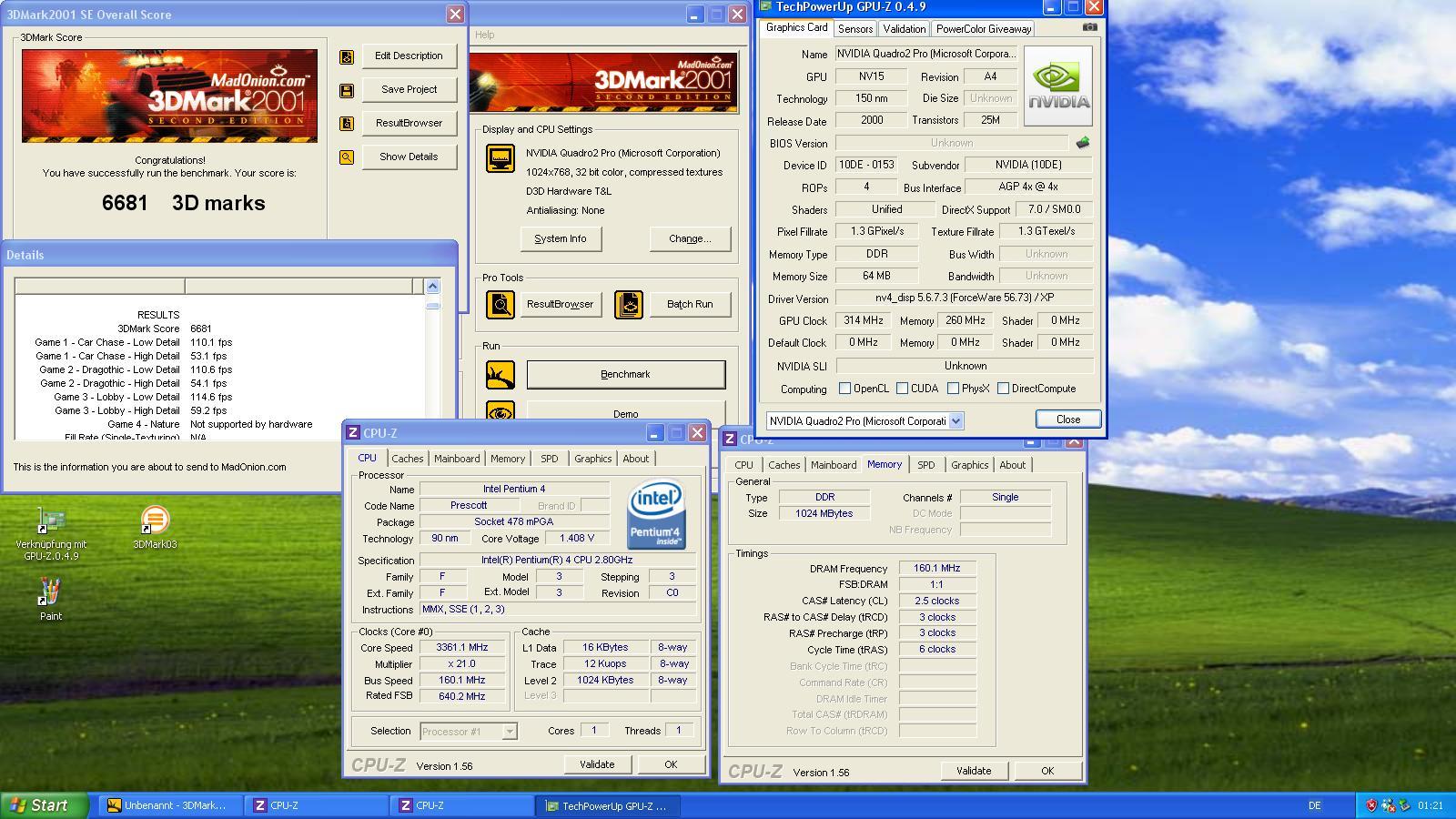Click the display settings monitor icon in 3DMark
1456x819 pixels.
coord(500,158)
